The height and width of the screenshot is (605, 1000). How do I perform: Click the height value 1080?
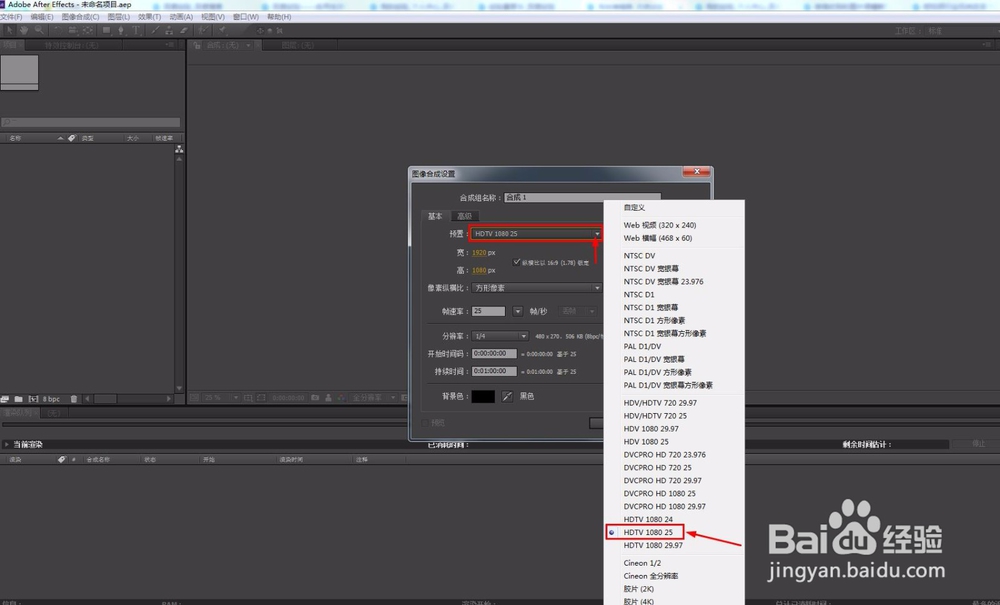pyautogui.click(x=479, y=270)
